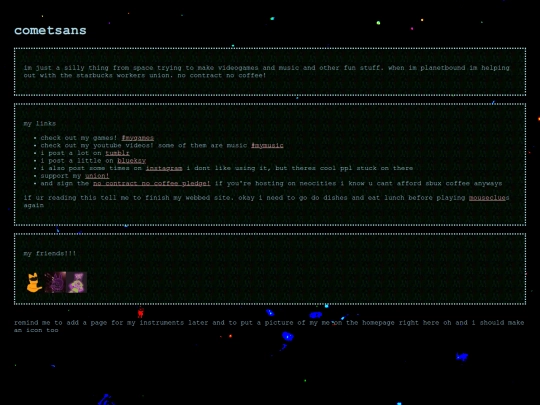Visit the bluesky link
Screen dimensions: 540x405
pos(131,160)
